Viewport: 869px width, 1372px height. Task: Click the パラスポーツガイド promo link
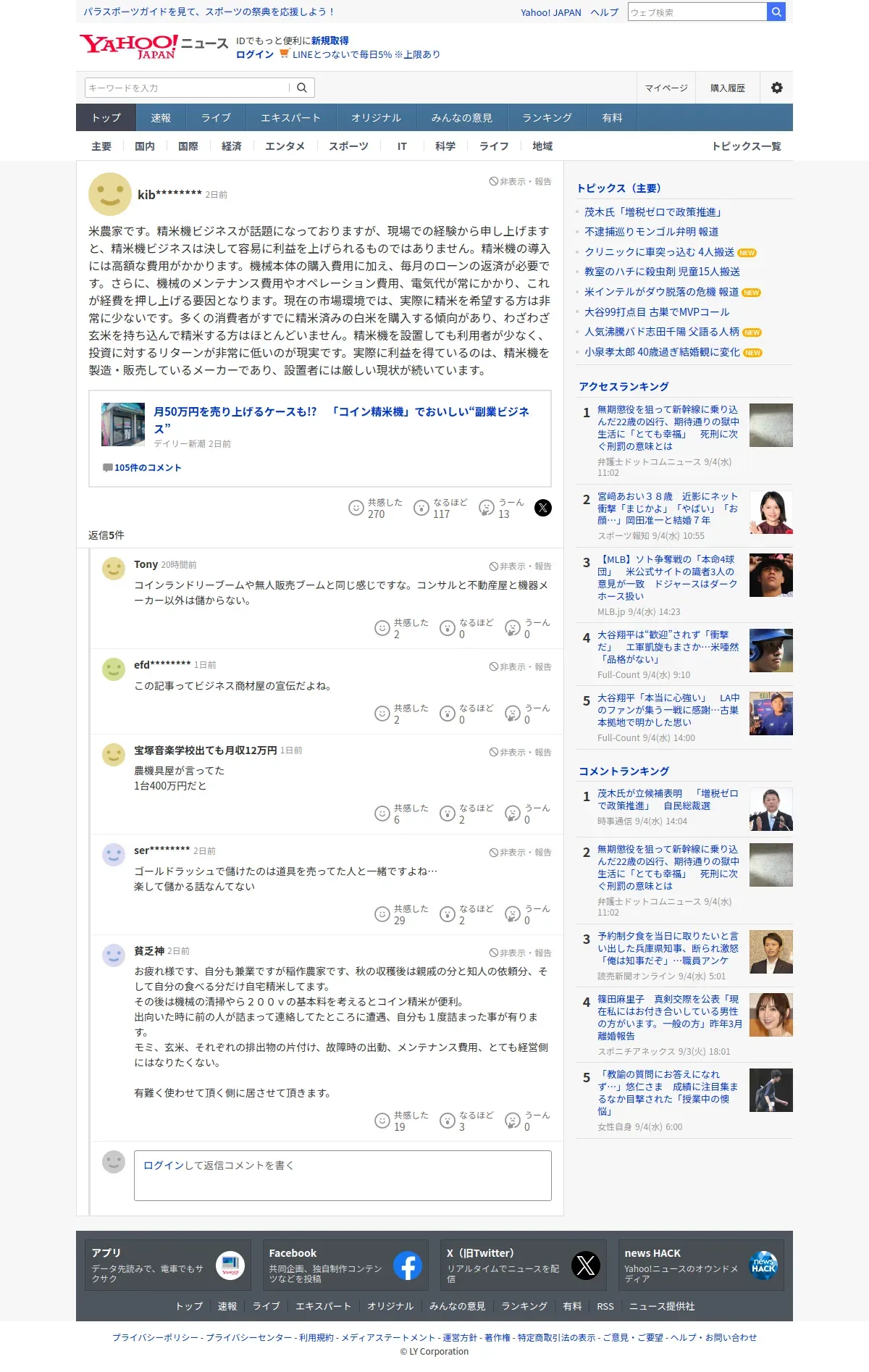(209, 12)
